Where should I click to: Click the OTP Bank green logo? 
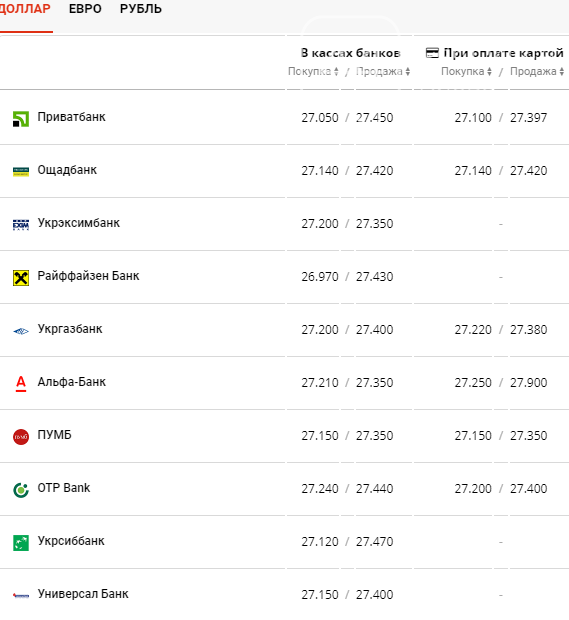pyautogui.click(x=21, y=490)
